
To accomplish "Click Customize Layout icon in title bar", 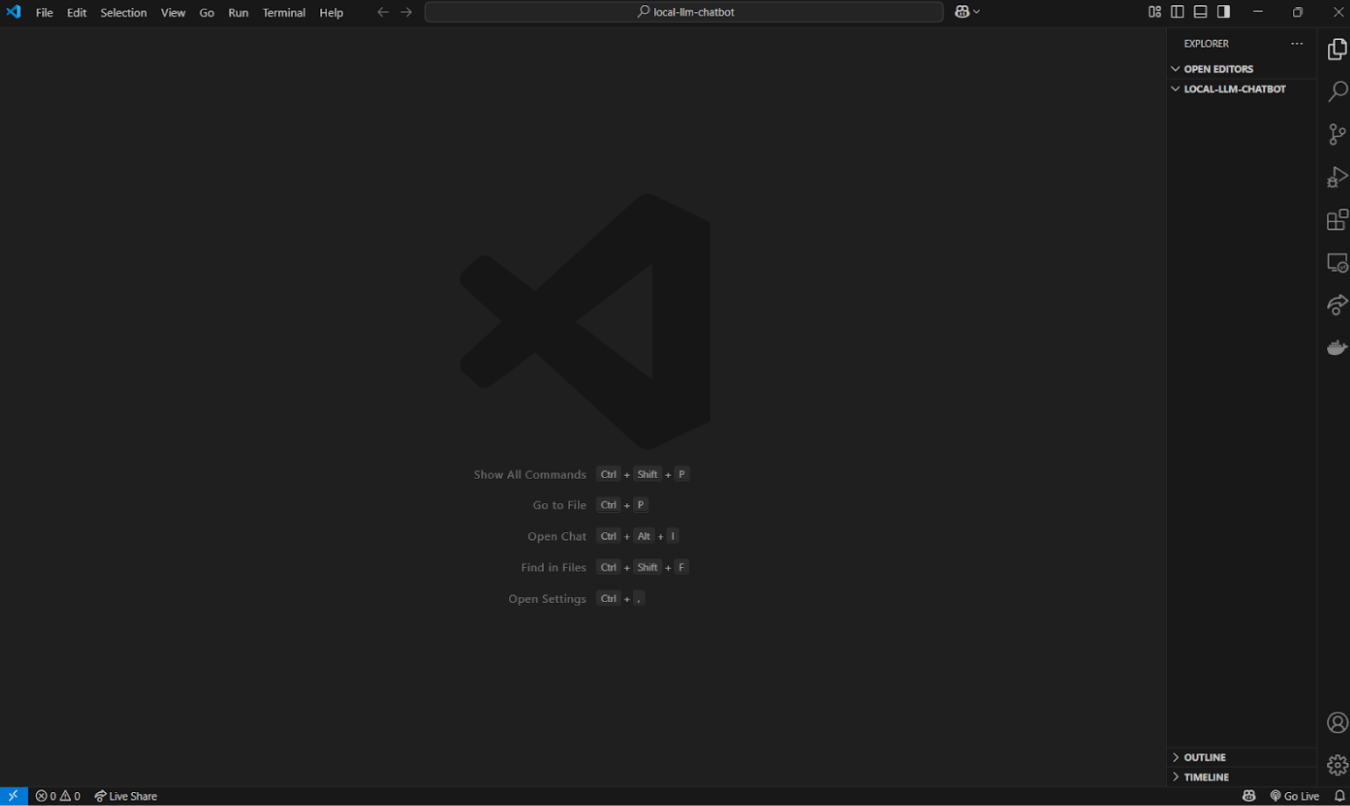I will click(x=1155, y=12).
